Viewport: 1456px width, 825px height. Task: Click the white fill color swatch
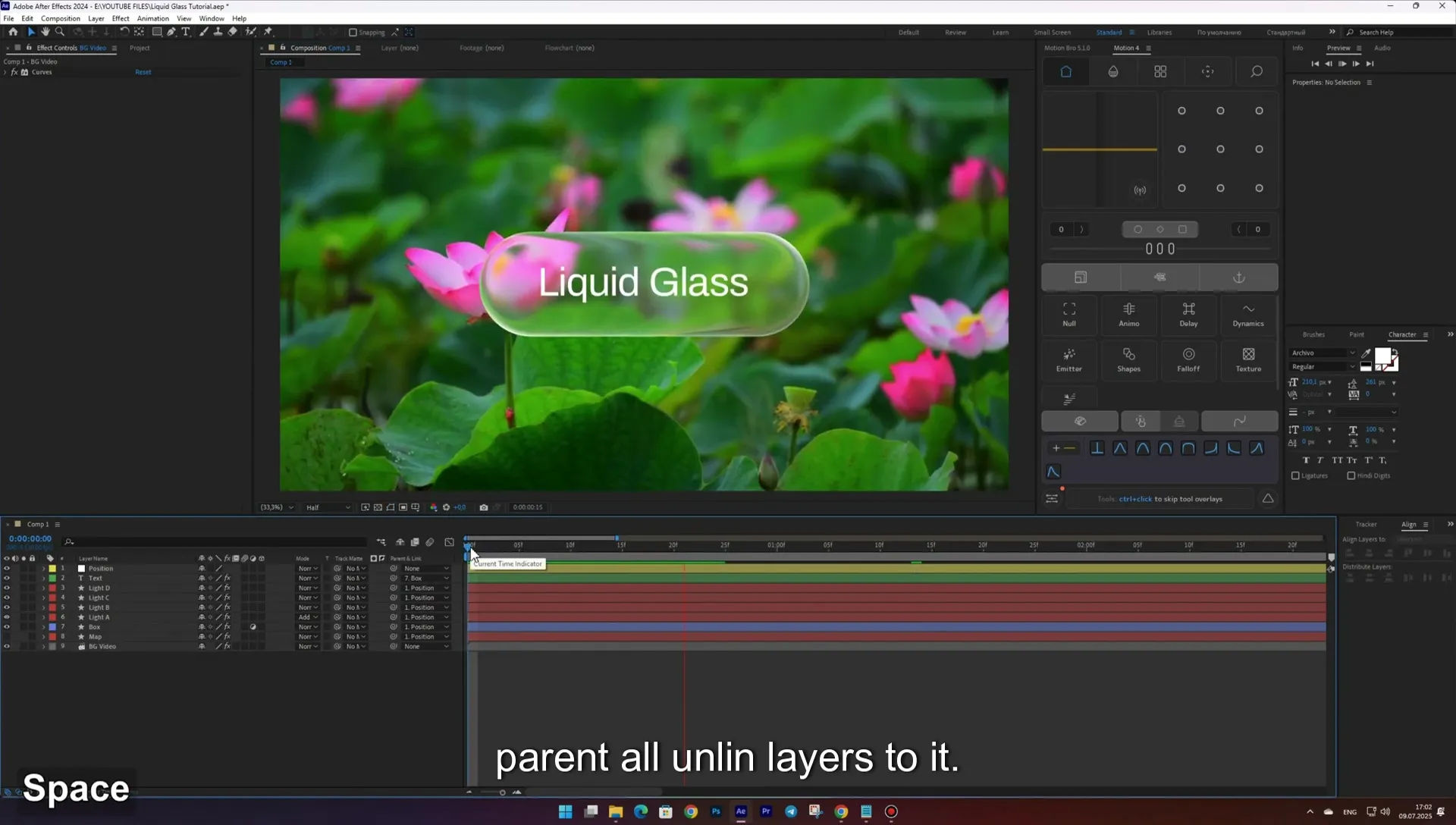coord(1382,356)
